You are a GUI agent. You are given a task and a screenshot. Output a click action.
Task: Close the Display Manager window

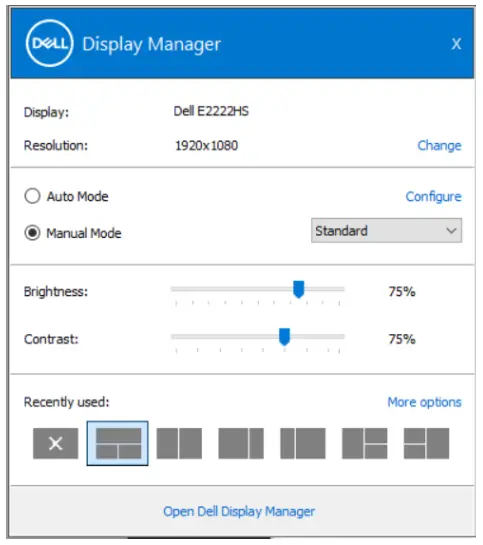pos(456,44)
